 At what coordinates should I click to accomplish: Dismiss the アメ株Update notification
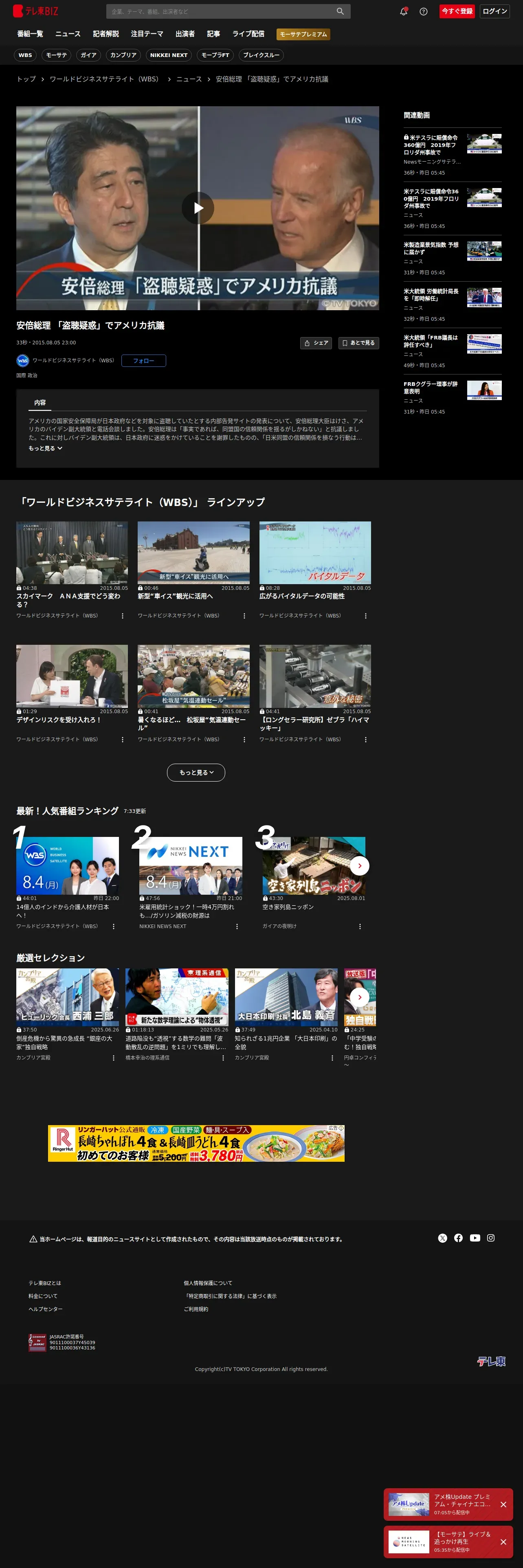point(503,1504)
